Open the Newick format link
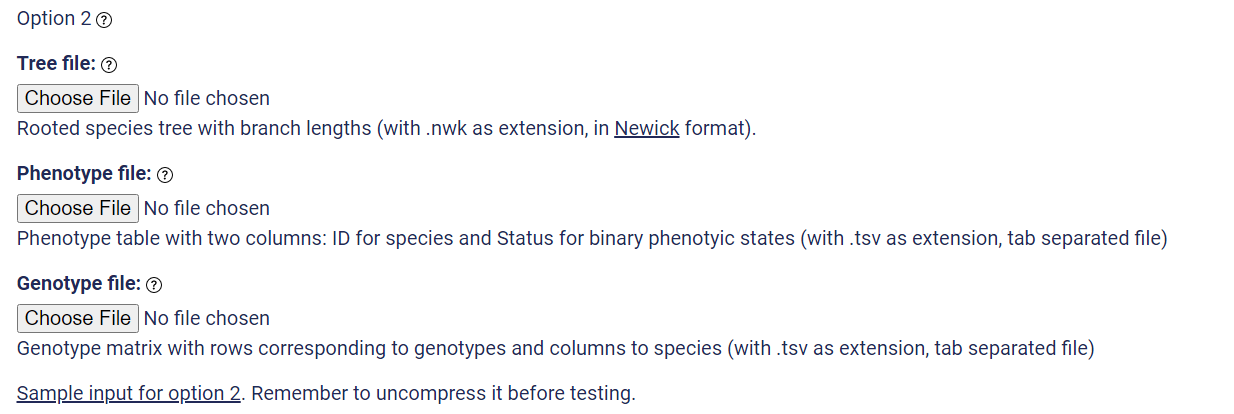This screenshot has height=414, width=1234. point(647,128)
